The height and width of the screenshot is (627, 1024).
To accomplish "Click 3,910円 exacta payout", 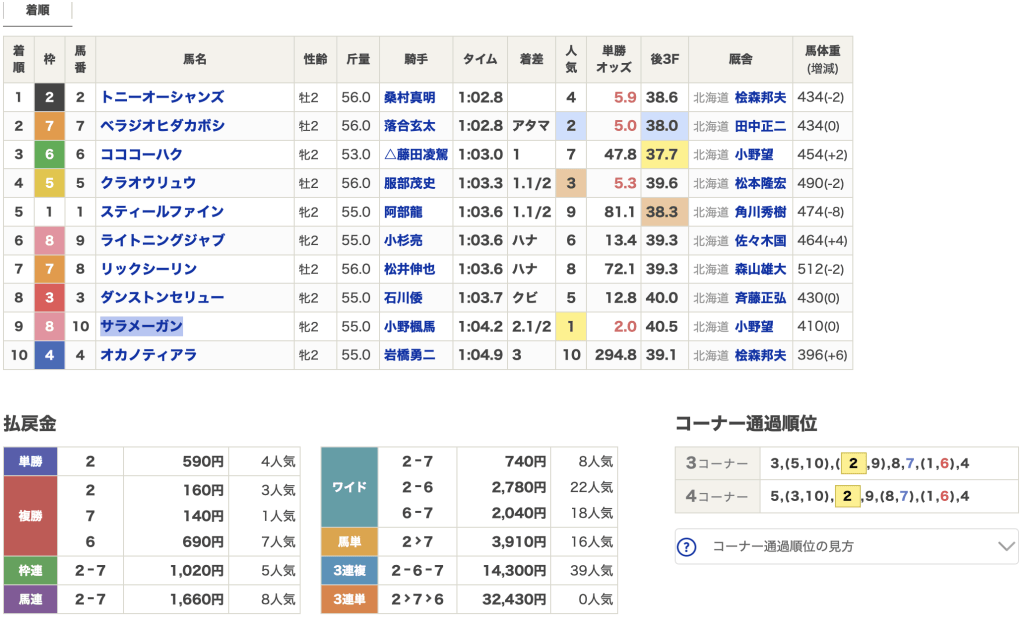I will [519, 542].
